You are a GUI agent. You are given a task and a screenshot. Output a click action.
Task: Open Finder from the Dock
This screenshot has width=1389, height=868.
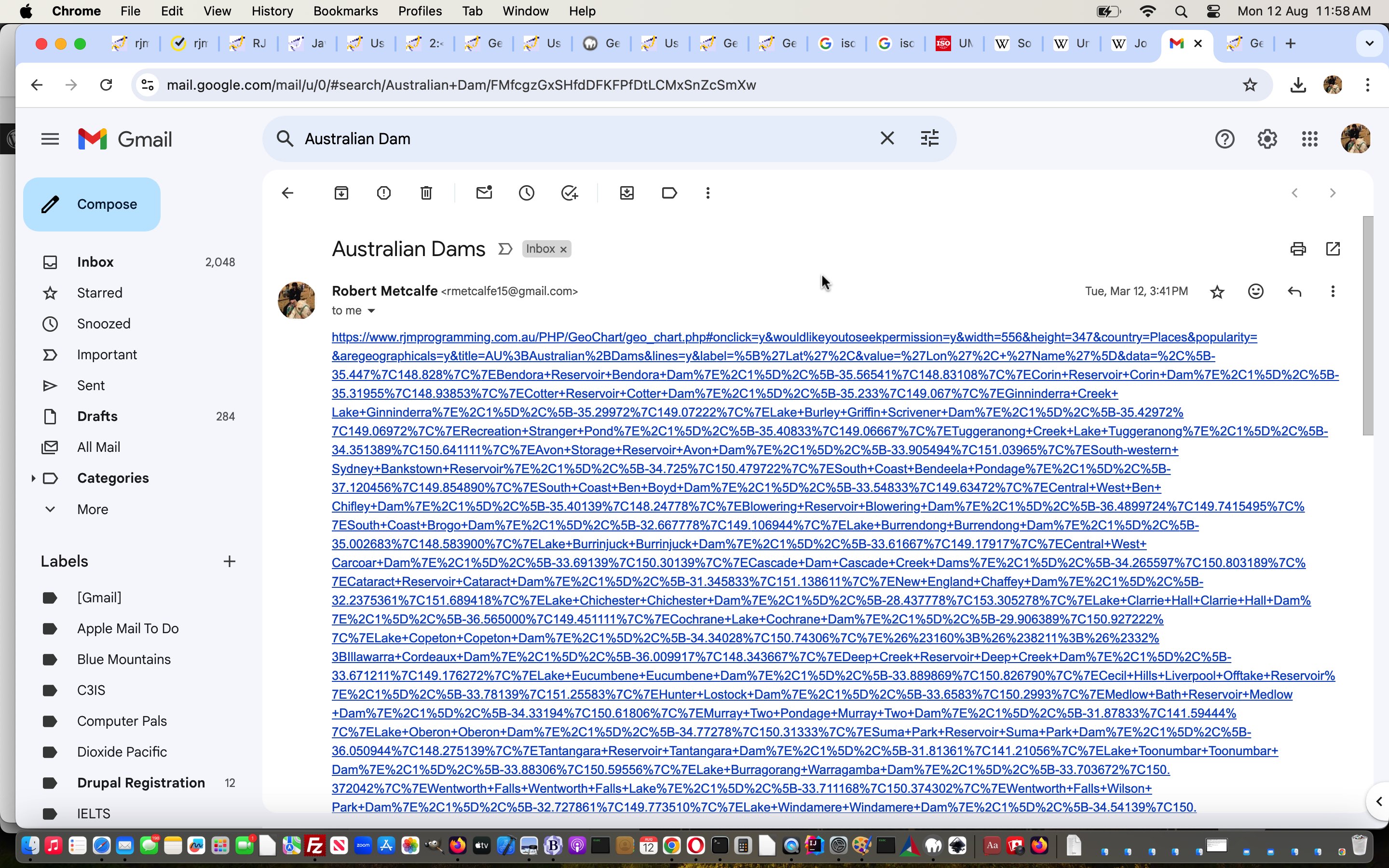click(30, 846)
